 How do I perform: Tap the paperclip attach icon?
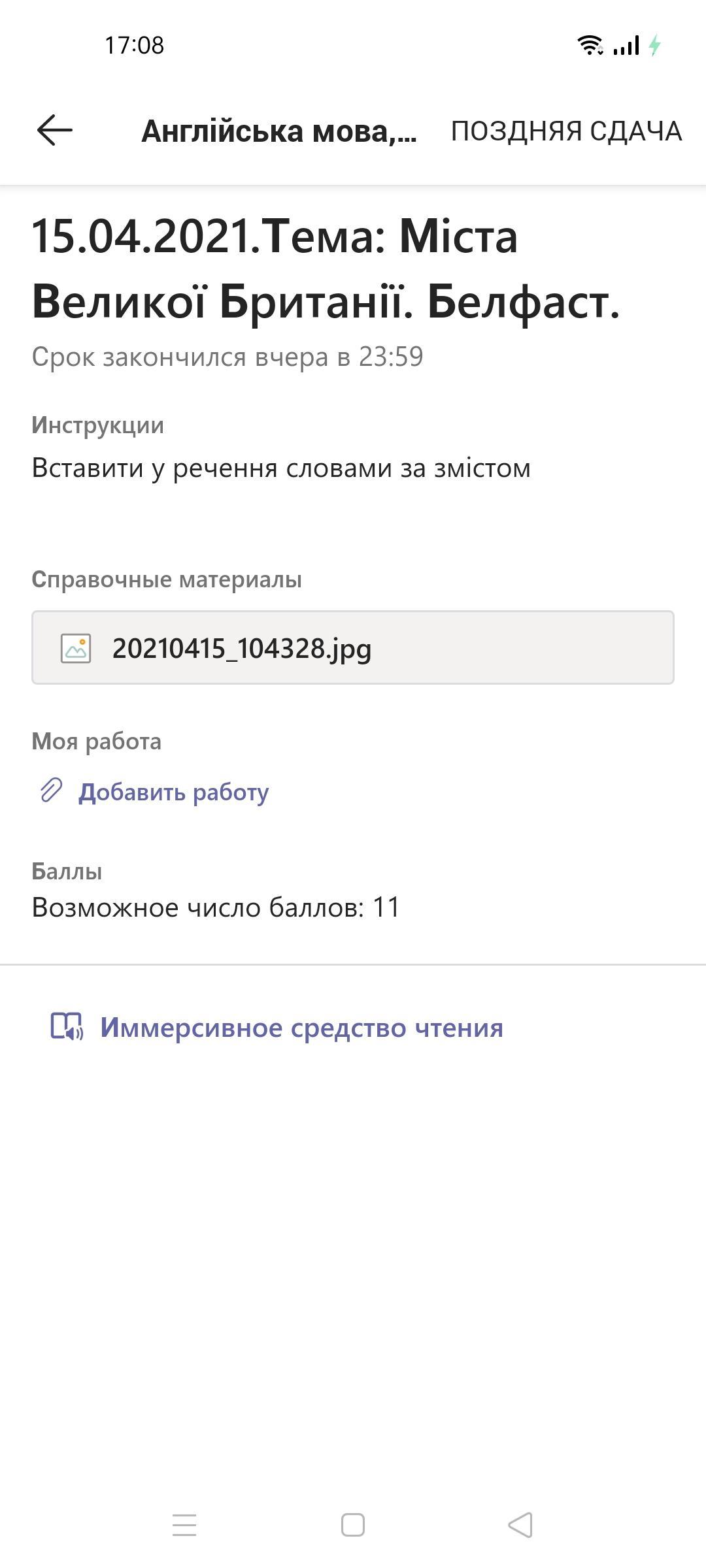(x=51, y=791)
